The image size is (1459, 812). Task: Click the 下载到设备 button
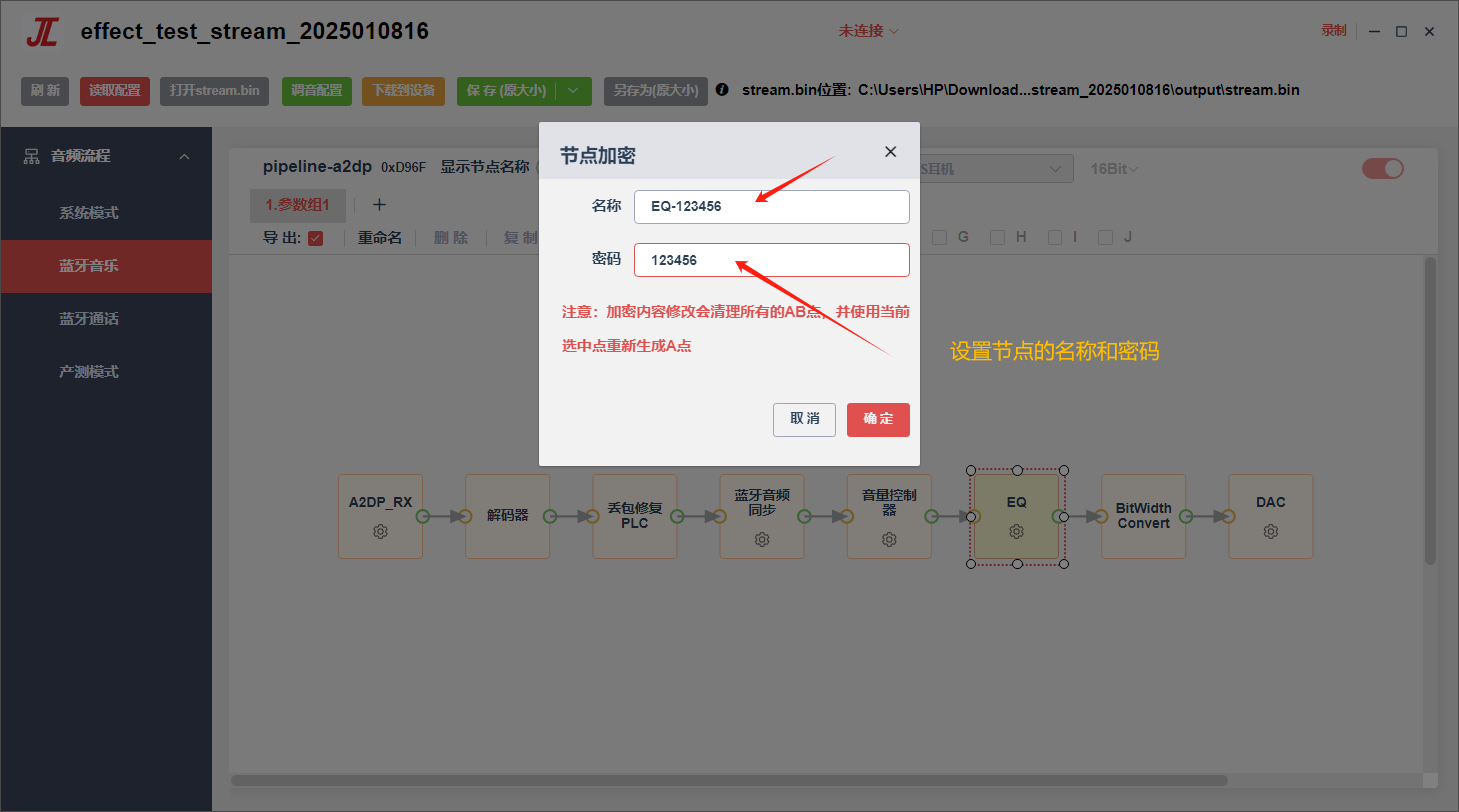point(404,91)
